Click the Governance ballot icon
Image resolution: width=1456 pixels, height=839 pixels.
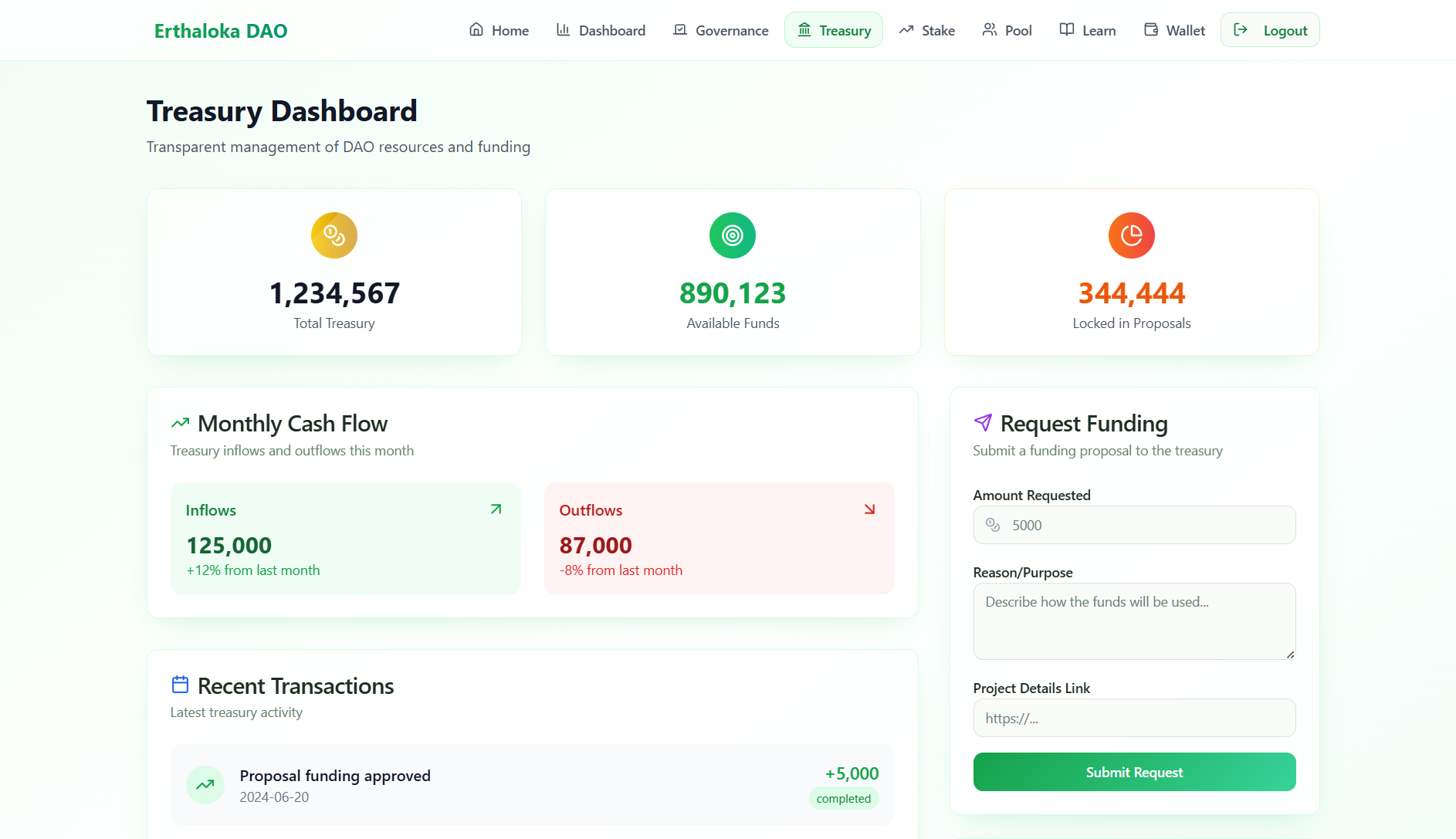tap(680, 30)
